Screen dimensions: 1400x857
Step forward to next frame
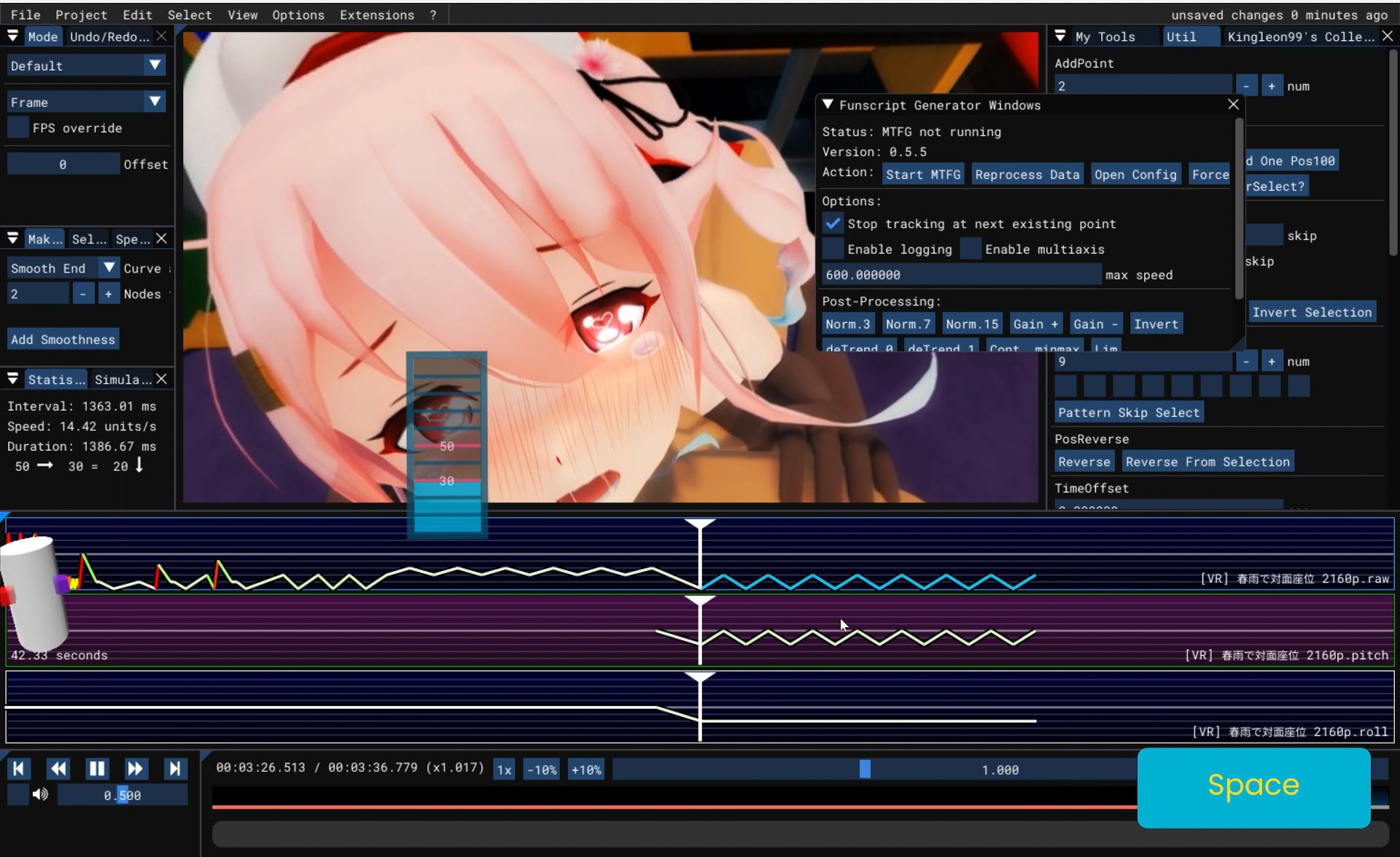tap(135, 768)
